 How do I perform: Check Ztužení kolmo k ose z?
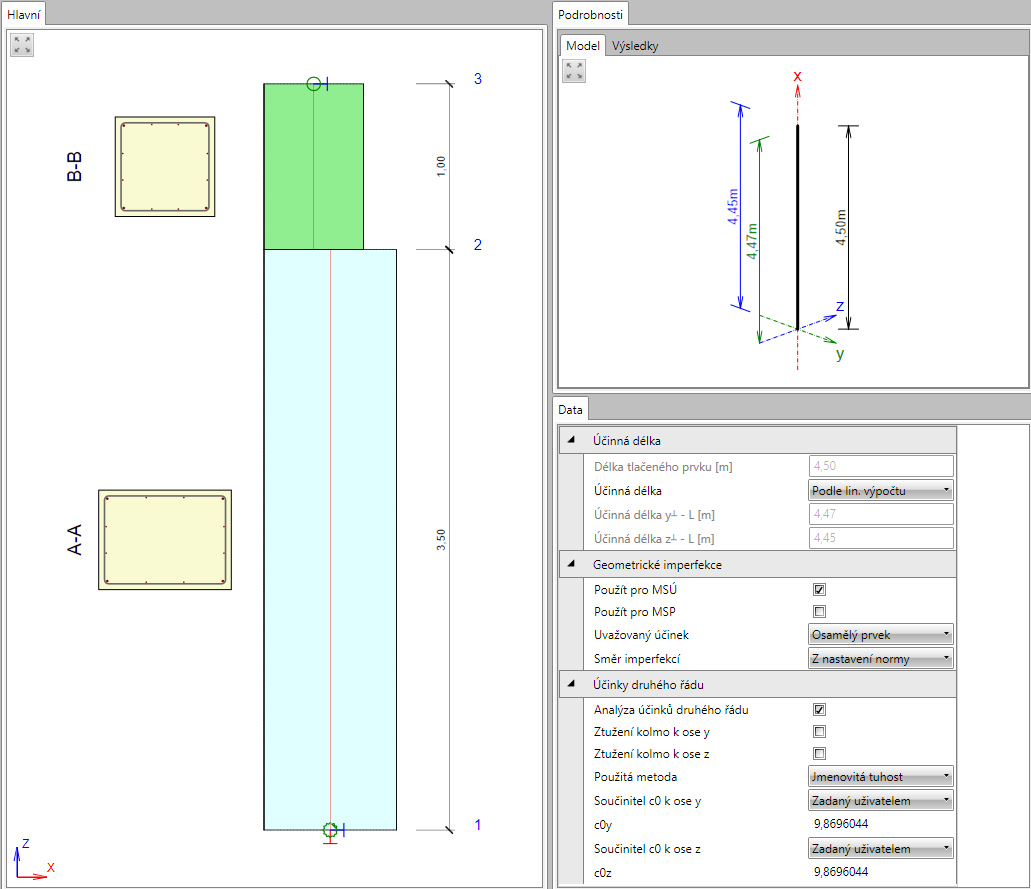click(x=819, y=754)
